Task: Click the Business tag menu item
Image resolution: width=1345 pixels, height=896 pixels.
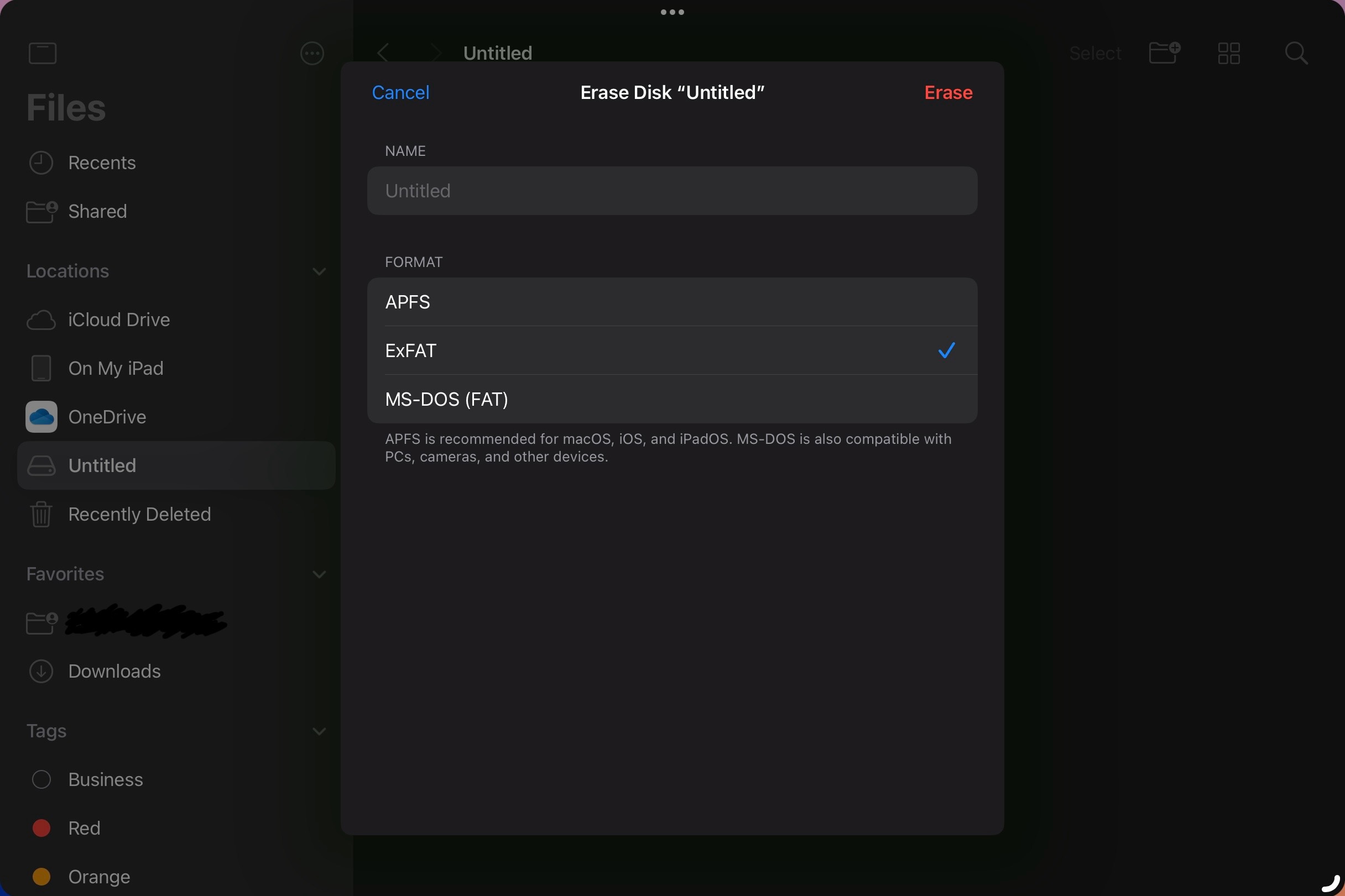Action: coord(106,779)
